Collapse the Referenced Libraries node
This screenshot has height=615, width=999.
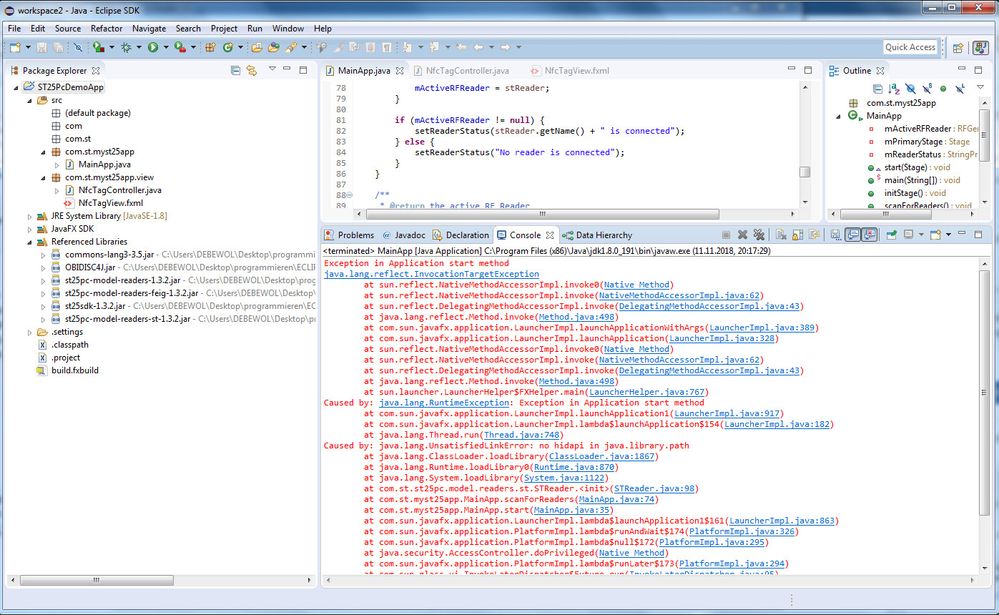click(29, 242)
